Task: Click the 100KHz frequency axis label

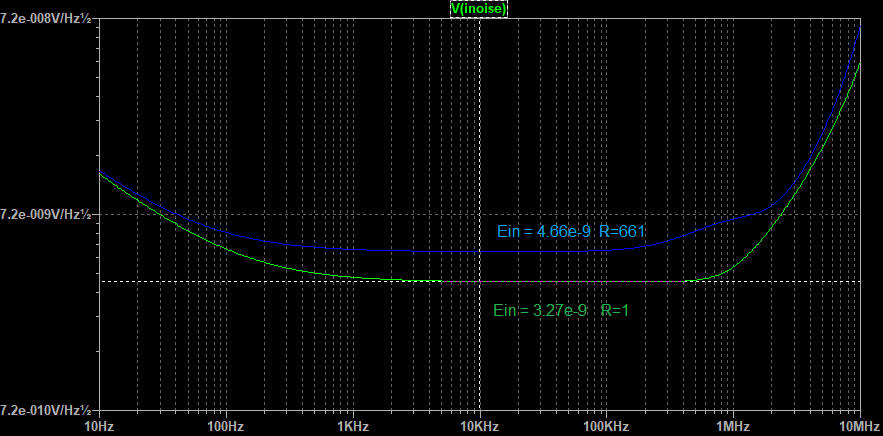Action: [x=606, y=426]
